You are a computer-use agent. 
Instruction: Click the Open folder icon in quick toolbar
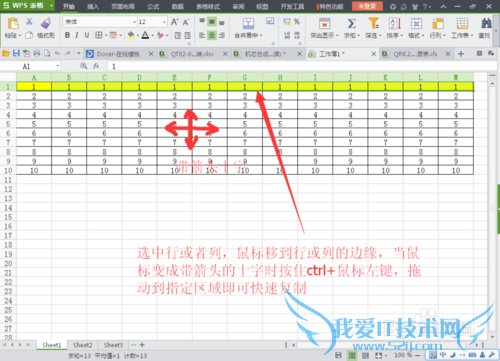pos(6,53)
